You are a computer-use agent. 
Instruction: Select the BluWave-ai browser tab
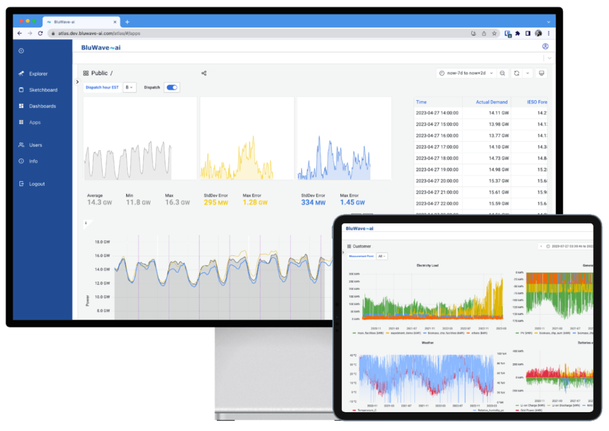point(70,21)
